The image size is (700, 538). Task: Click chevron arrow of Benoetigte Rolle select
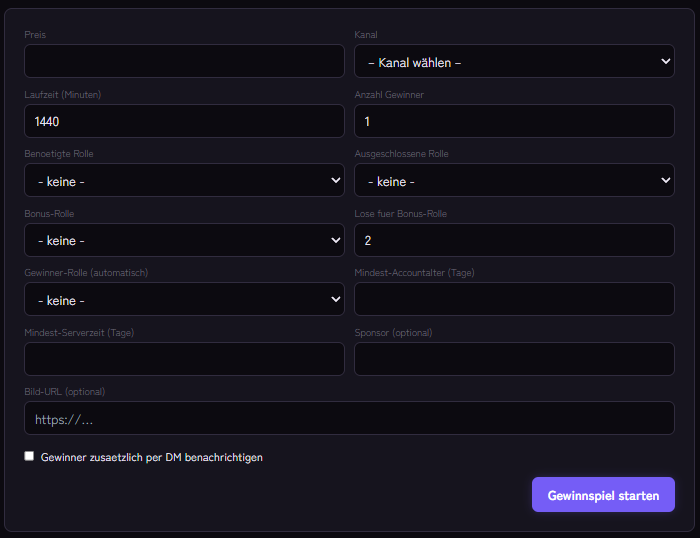click(x=336, y=180)
